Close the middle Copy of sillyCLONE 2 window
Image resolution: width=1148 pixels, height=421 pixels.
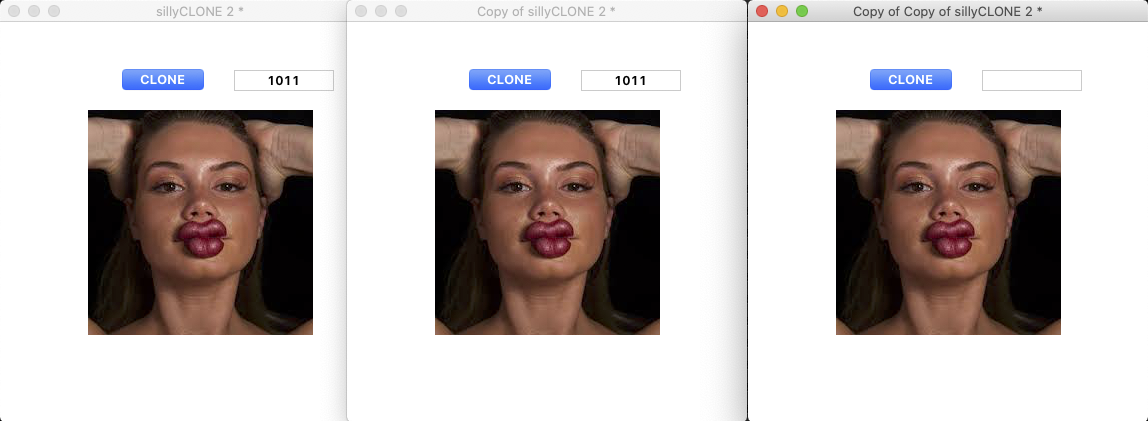pos(361,11)
